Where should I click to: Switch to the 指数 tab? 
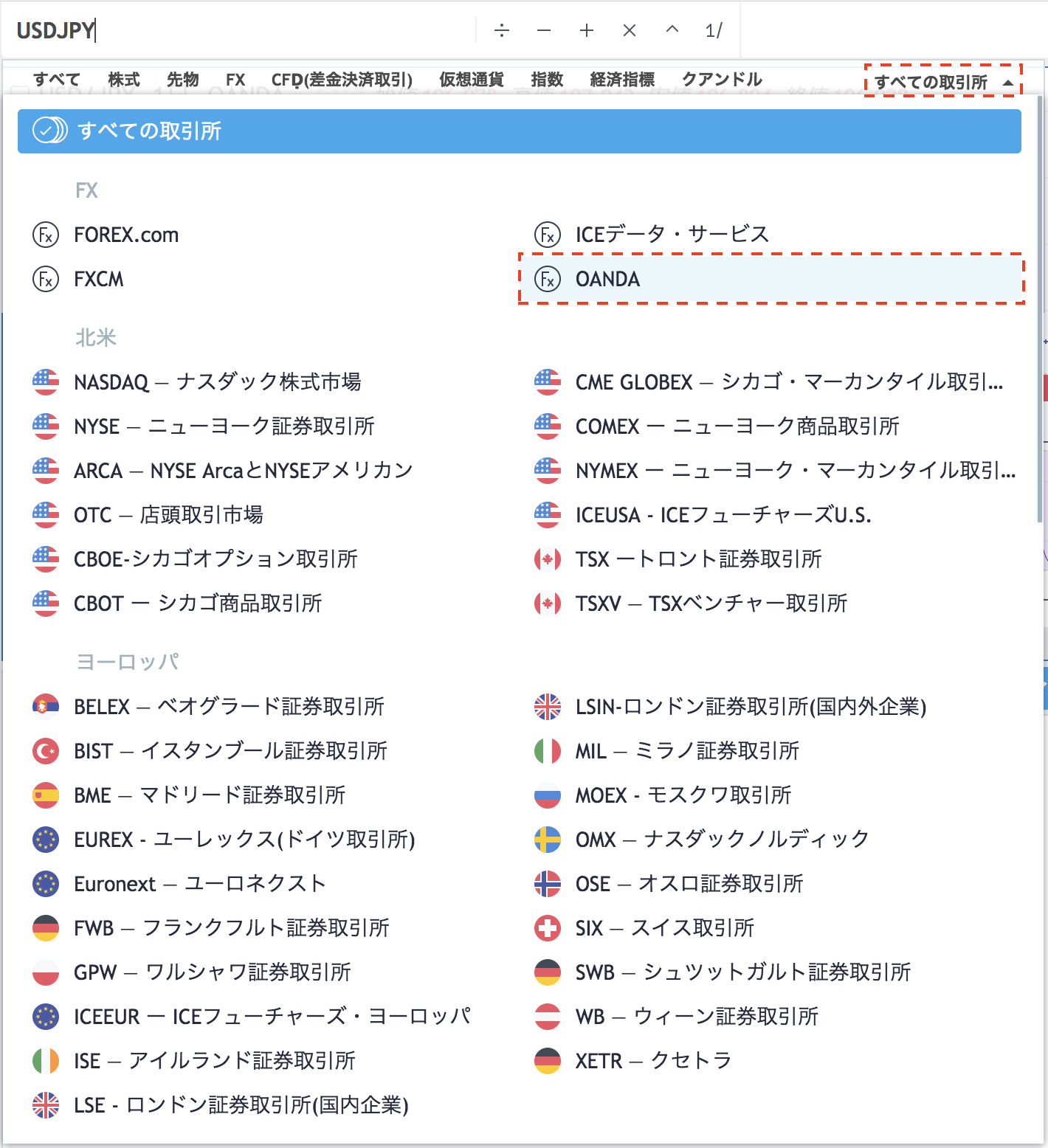[547, 80]
